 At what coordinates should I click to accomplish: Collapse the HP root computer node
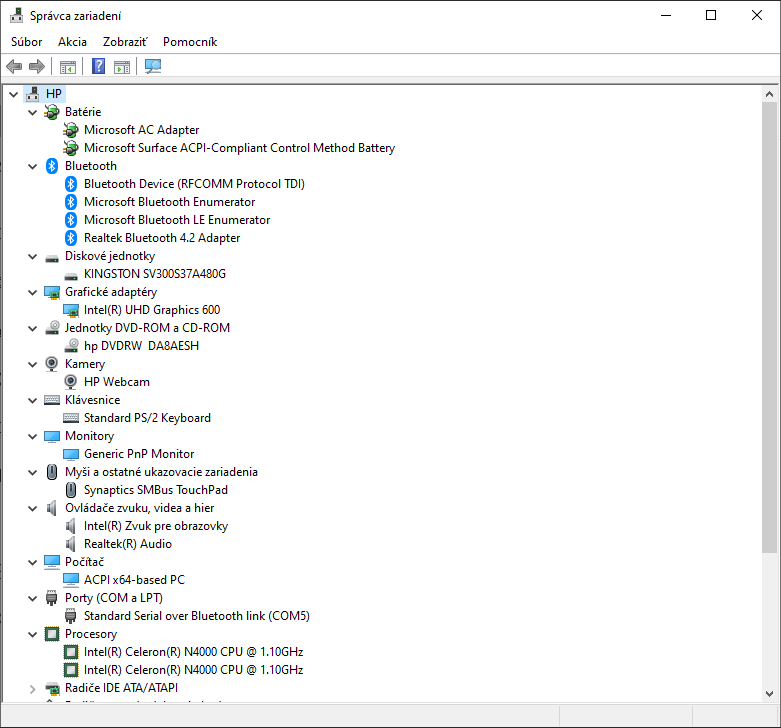click(x=13, y=94)
